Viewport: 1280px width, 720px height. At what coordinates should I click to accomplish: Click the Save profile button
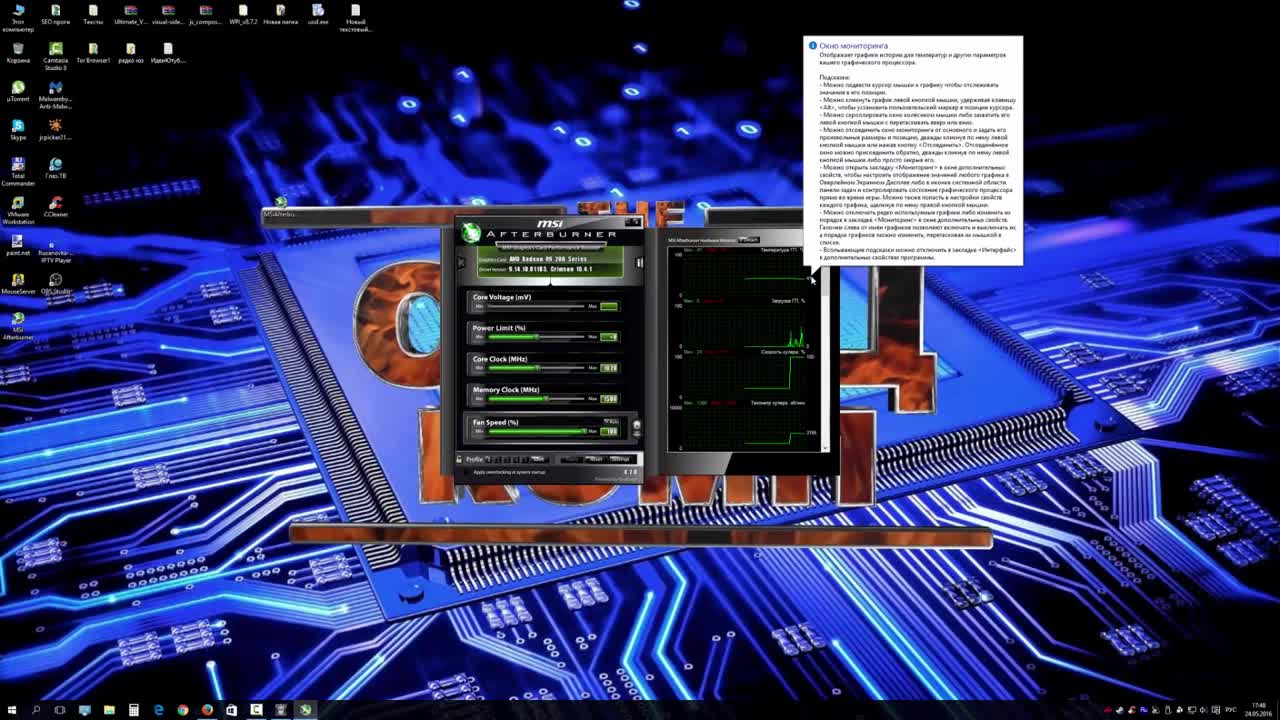[538, 459]
